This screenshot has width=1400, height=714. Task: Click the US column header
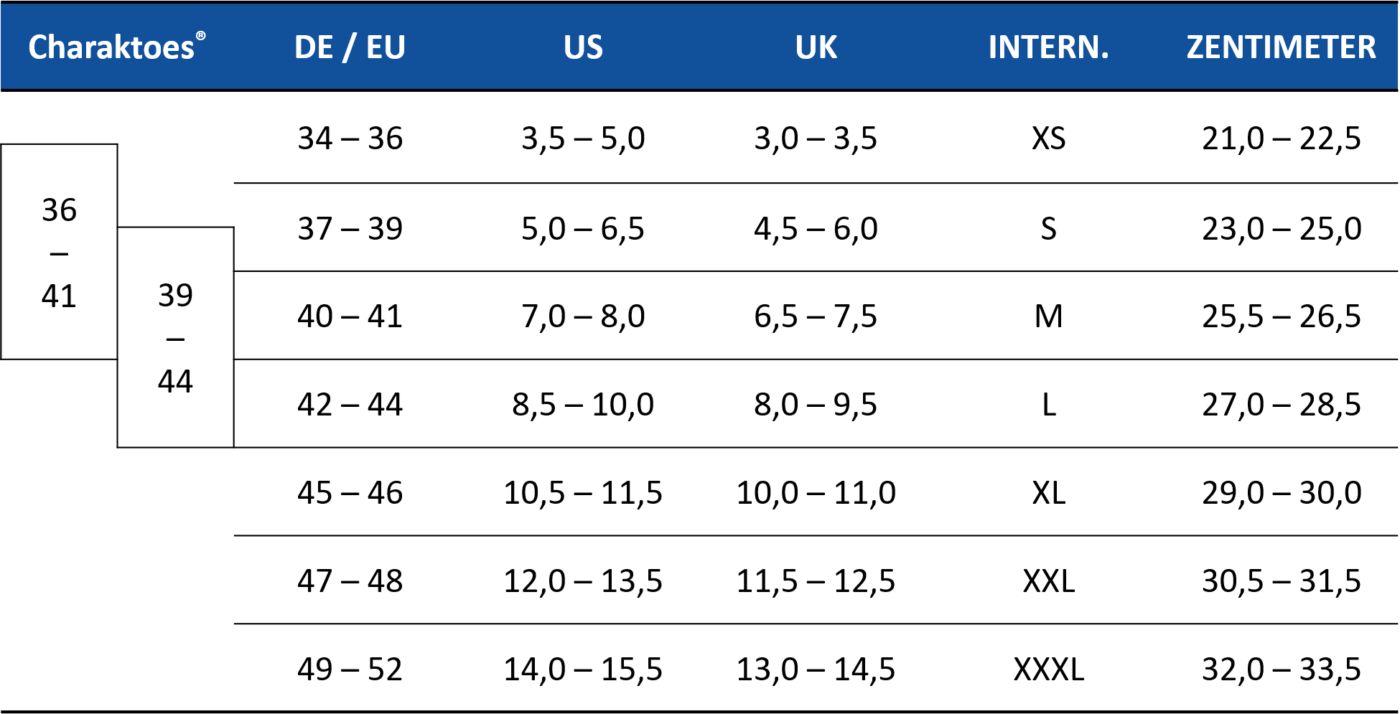tap(583, 47)
